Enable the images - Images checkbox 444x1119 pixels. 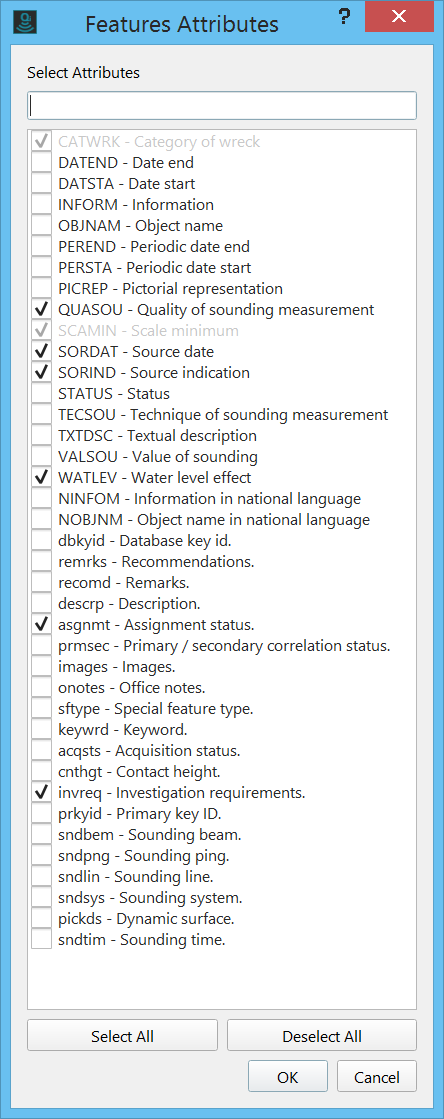(42, 667)
